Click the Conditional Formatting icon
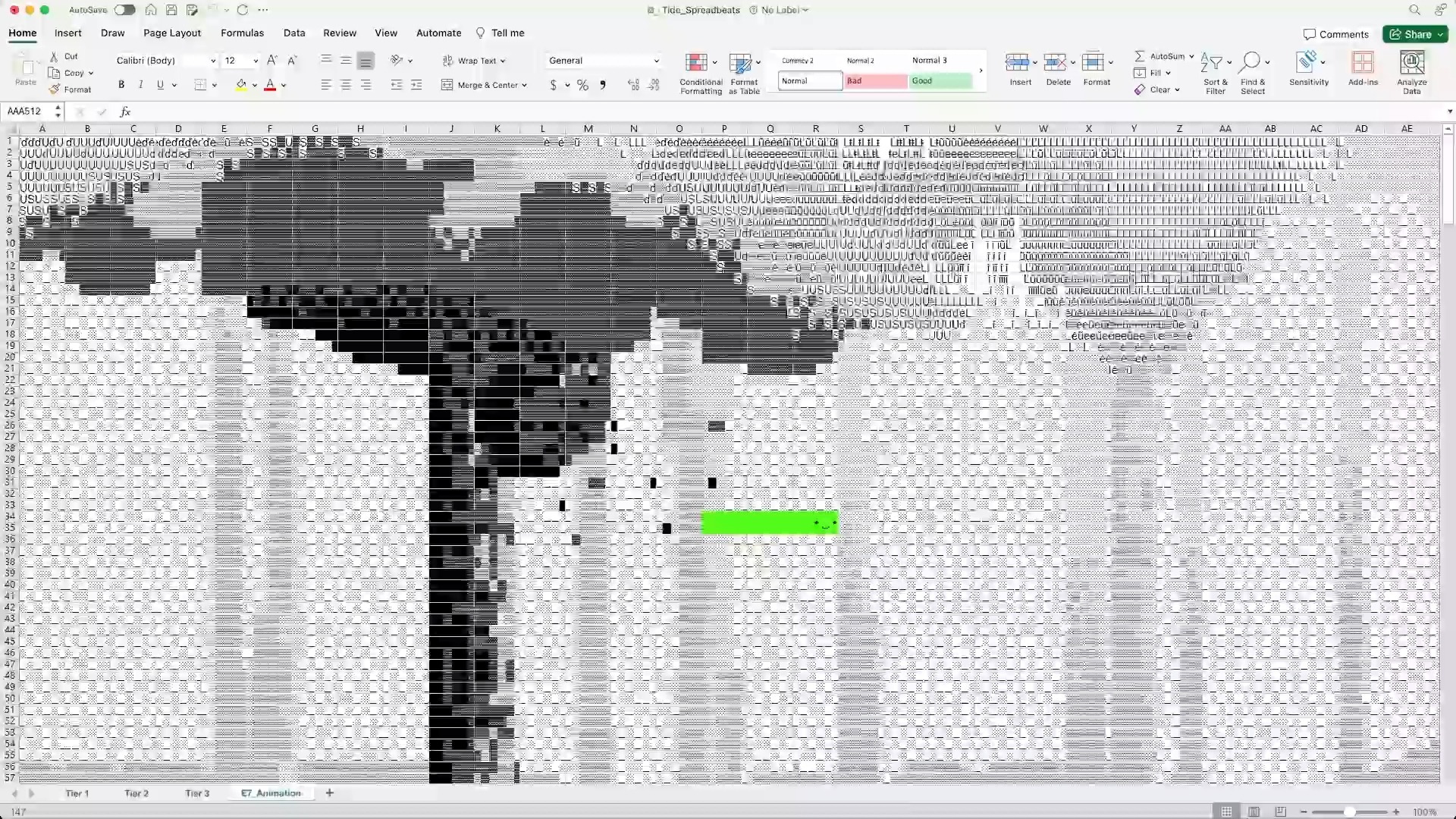1456x819 pixels. (x=696, y=63)
